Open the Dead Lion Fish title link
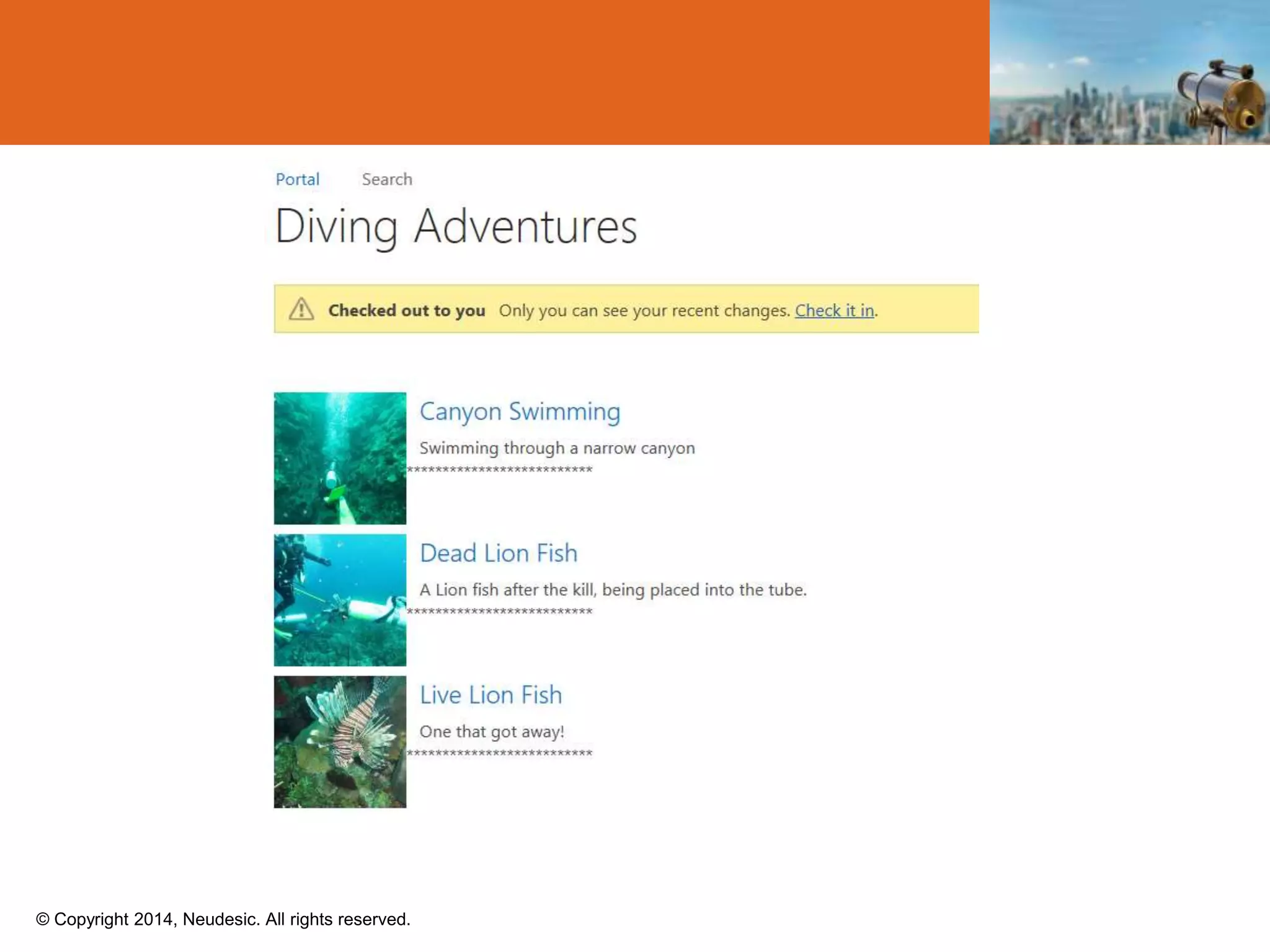This screenshot has height=952, width=1270. coord(499,553)
